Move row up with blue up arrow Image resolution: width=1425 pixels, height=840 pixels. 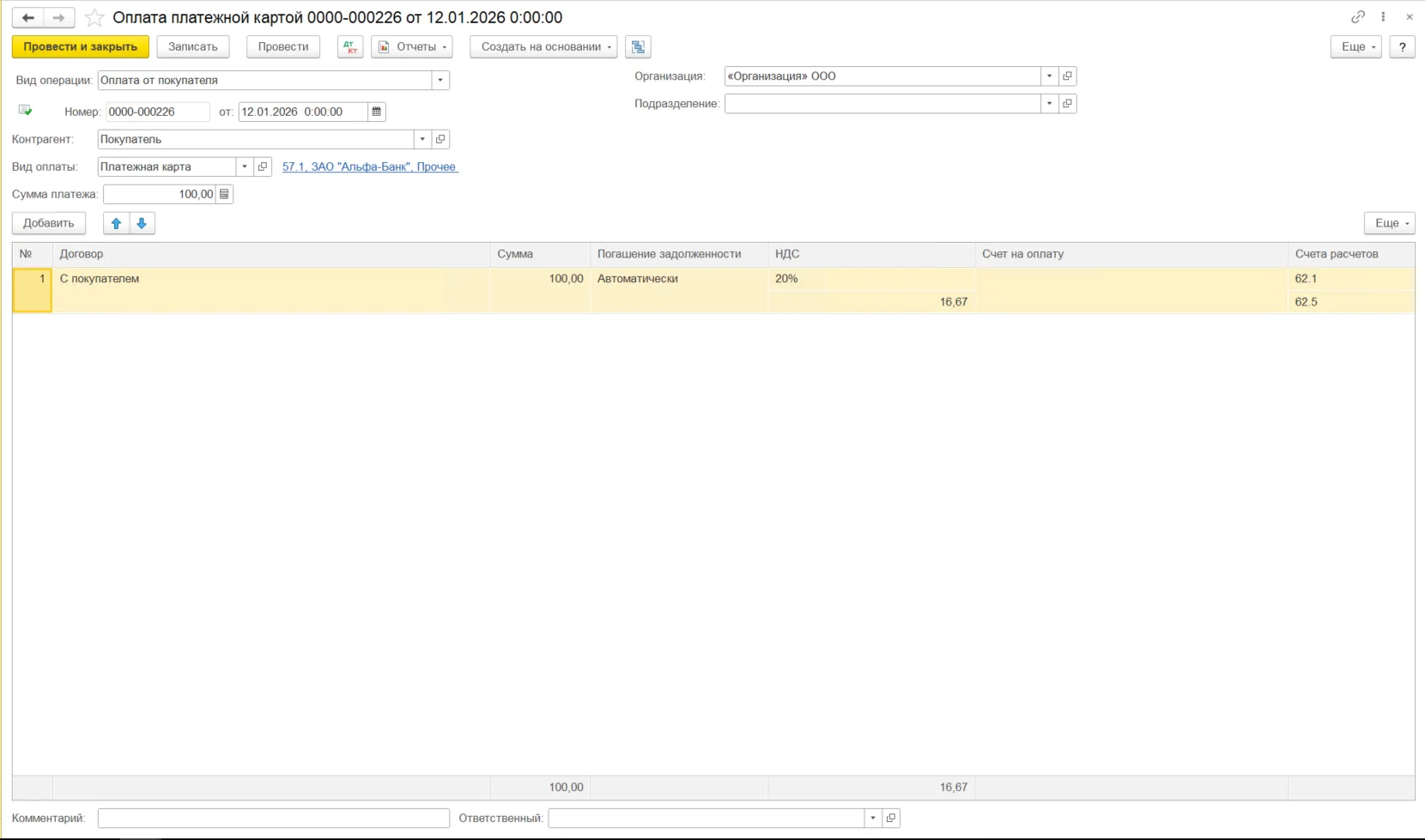pyautogui.click(x=116, y=223)
